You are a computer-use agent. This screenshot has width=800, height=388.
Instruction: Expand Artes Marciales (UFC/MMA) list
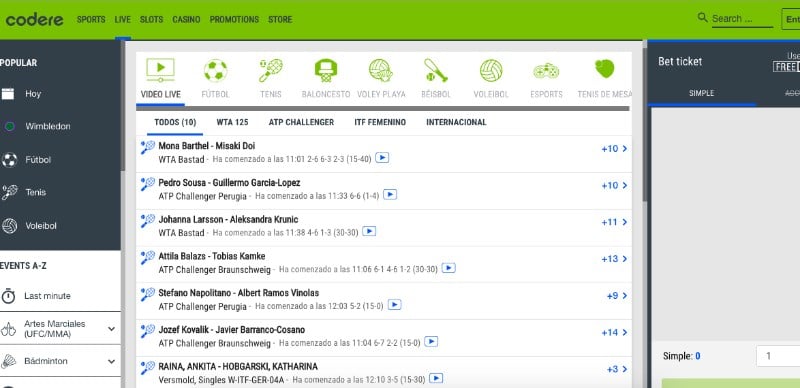coord(112,329)
